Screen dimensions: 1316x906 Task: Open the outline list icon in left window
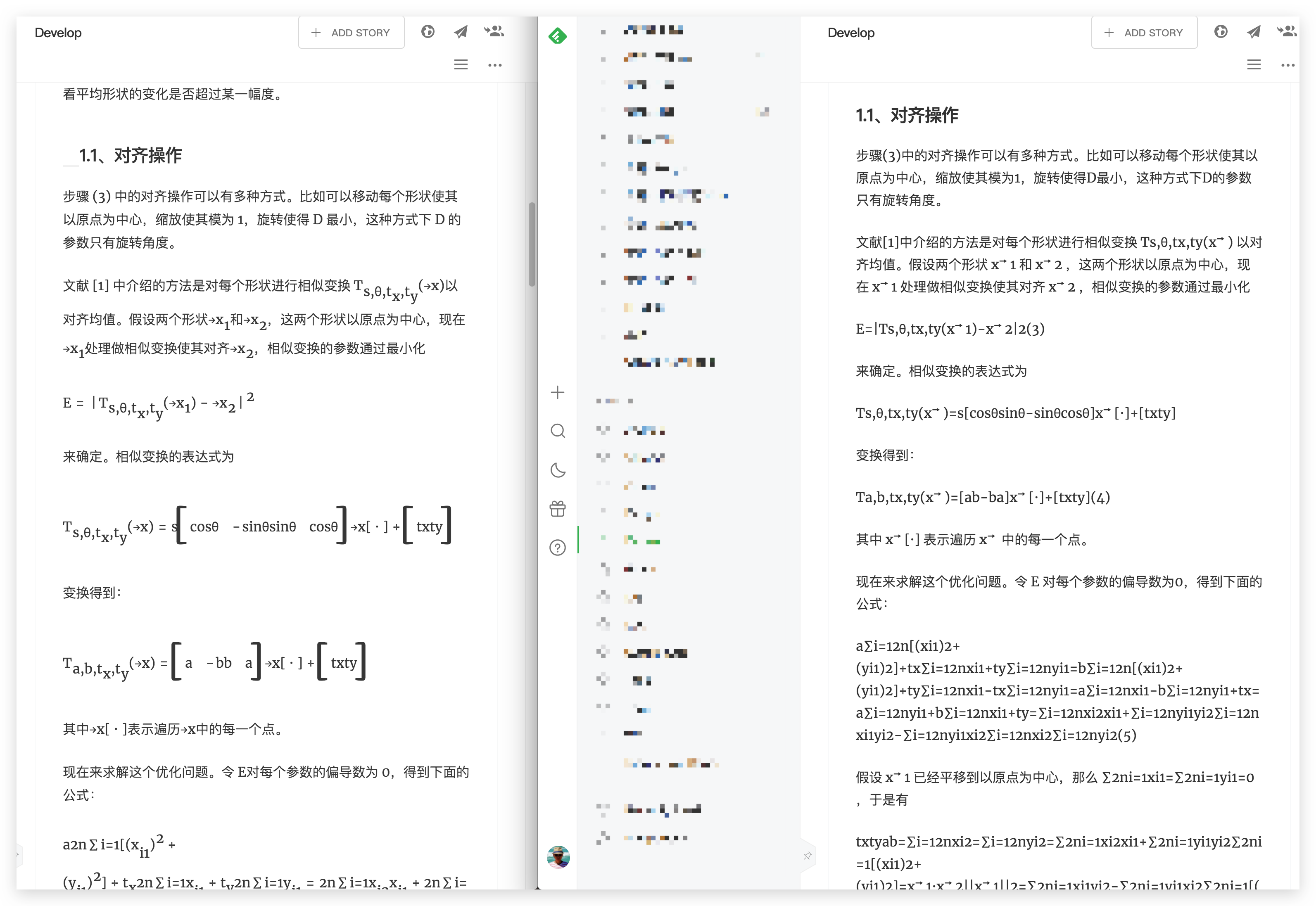(x=461, y=65)
